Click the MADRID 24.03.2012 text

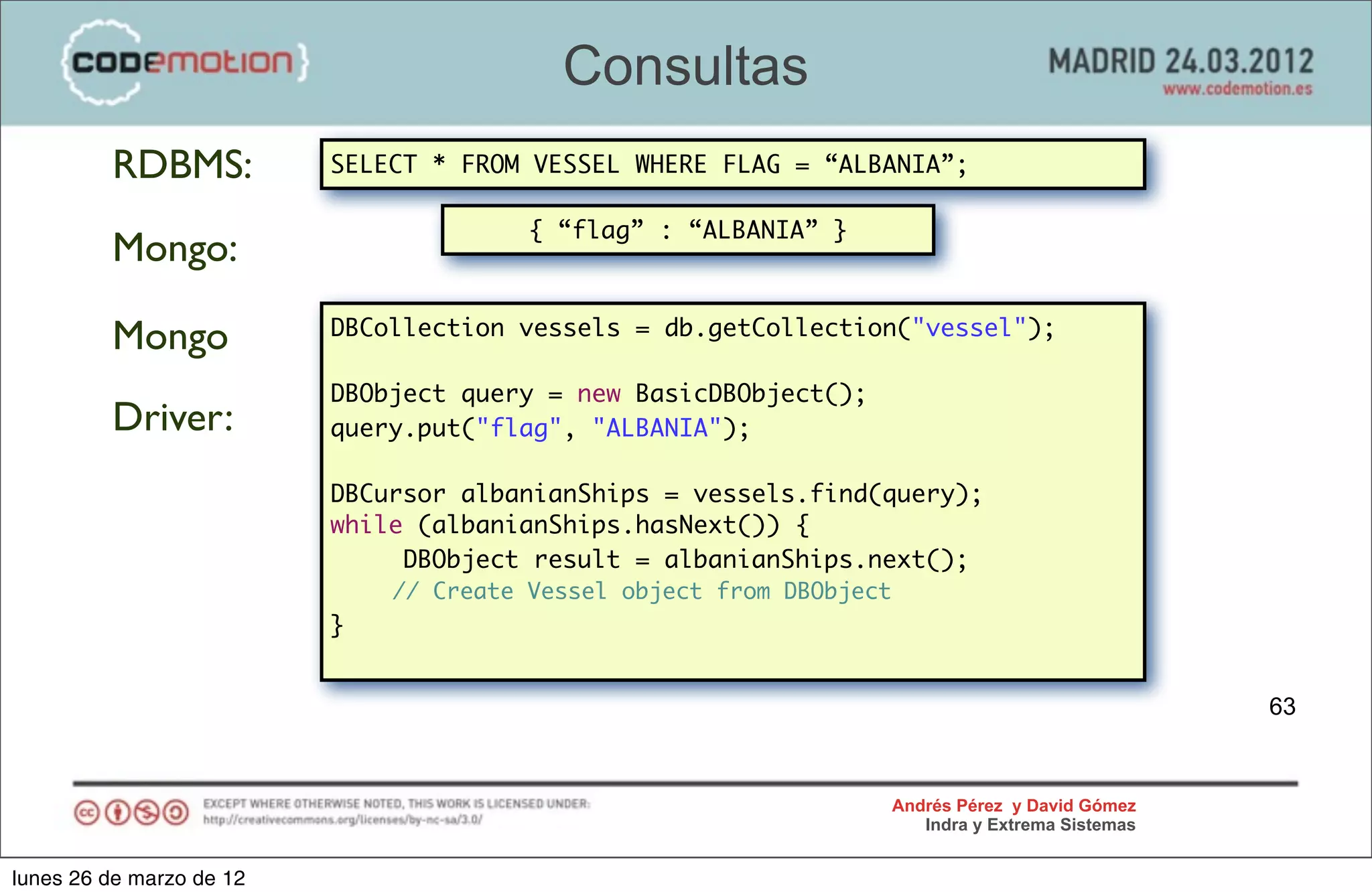point(1180,62)
